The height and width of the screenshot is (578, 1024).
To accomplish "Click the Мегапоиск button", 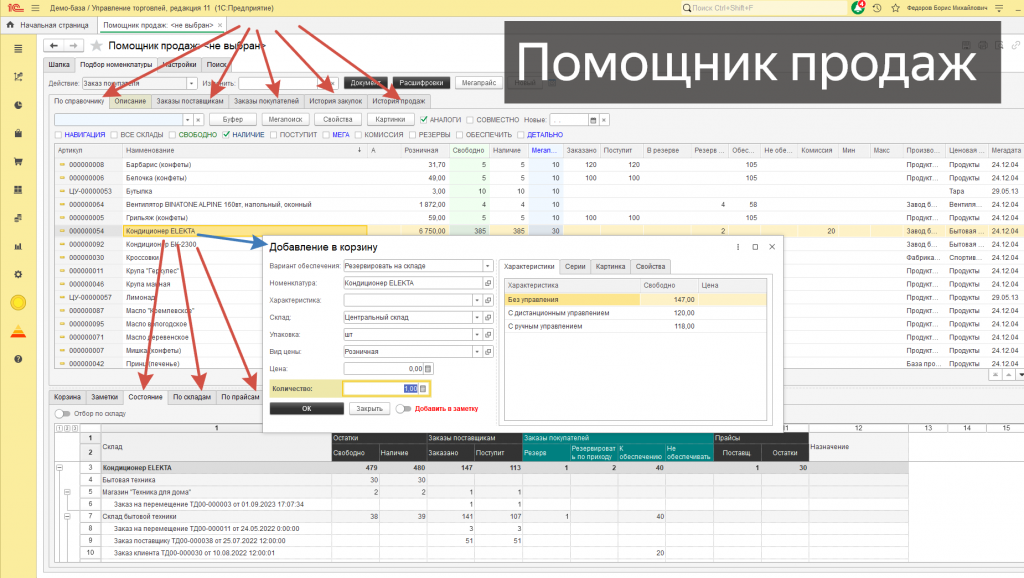I will click(285, 120).
